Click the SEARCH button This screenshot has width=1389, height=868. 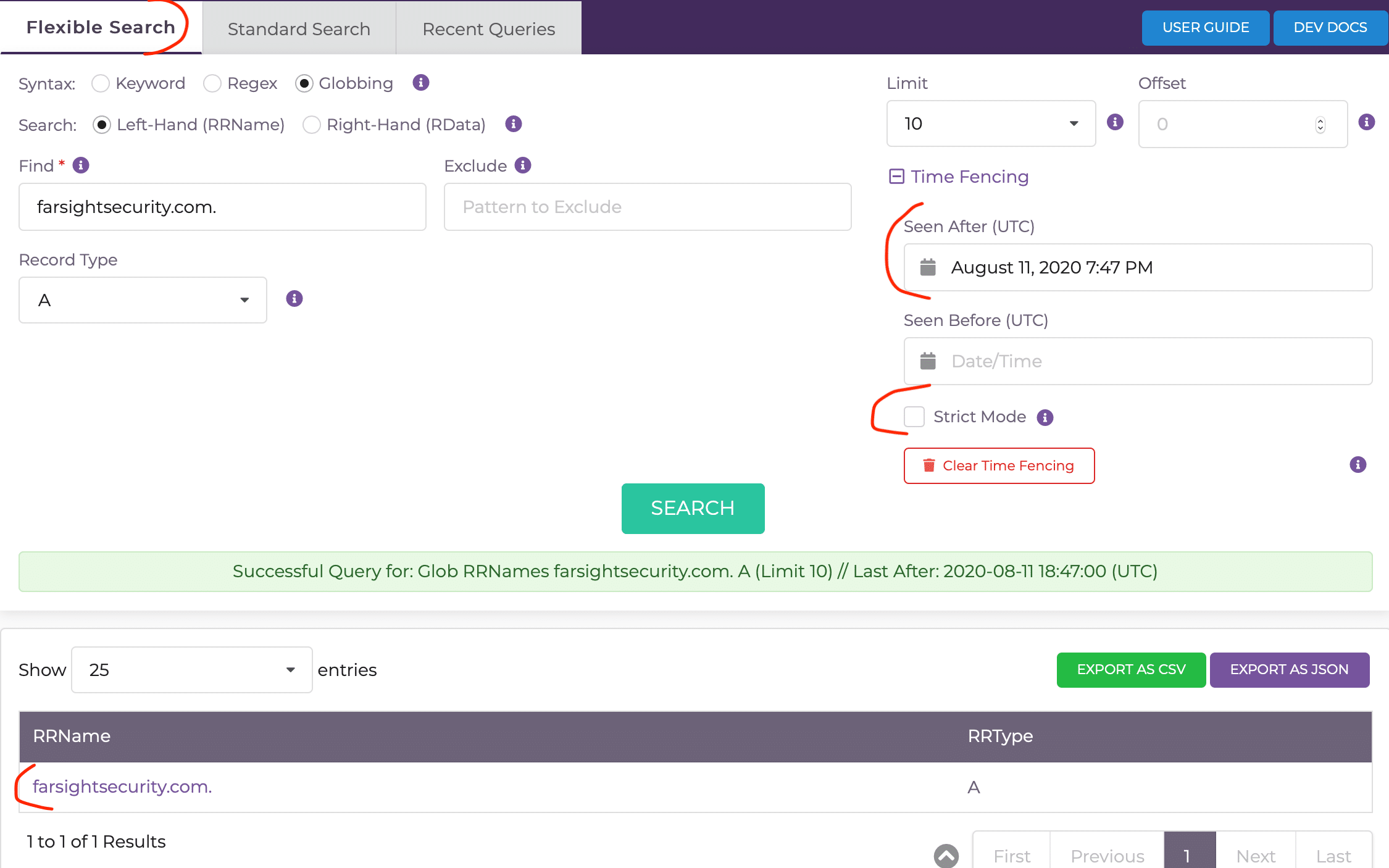pos(693,508)
